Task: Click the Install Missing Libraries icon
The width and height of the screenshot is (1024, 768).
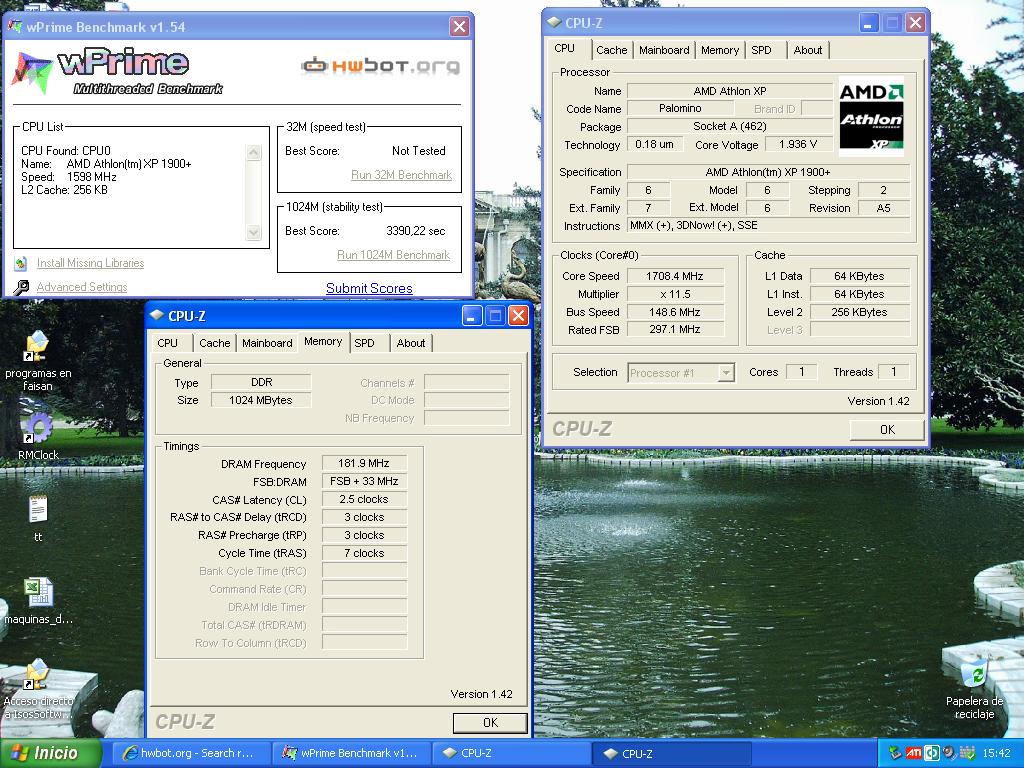Action: click(x=21, y=263)
